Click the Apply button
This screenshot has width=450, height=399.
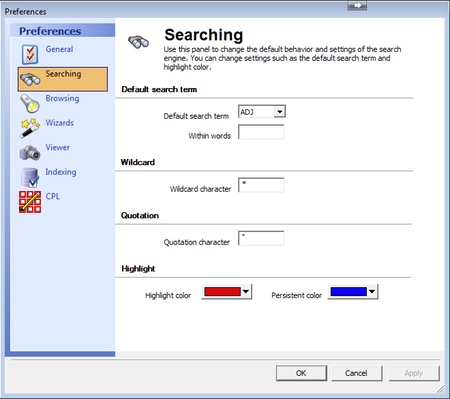(x=414, y=373)
